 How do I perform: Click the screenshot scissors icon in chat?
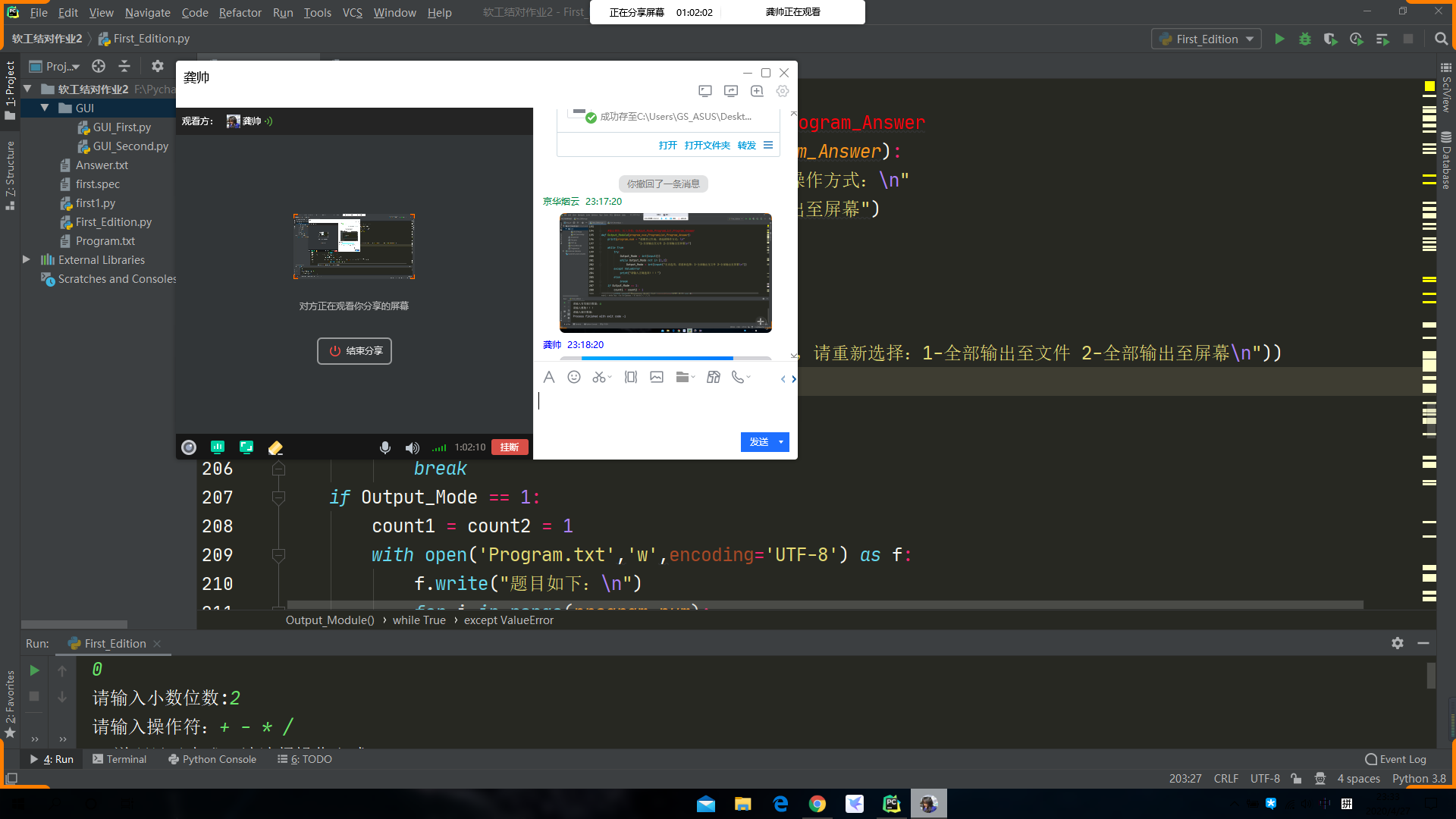click(x=599, y=377)
